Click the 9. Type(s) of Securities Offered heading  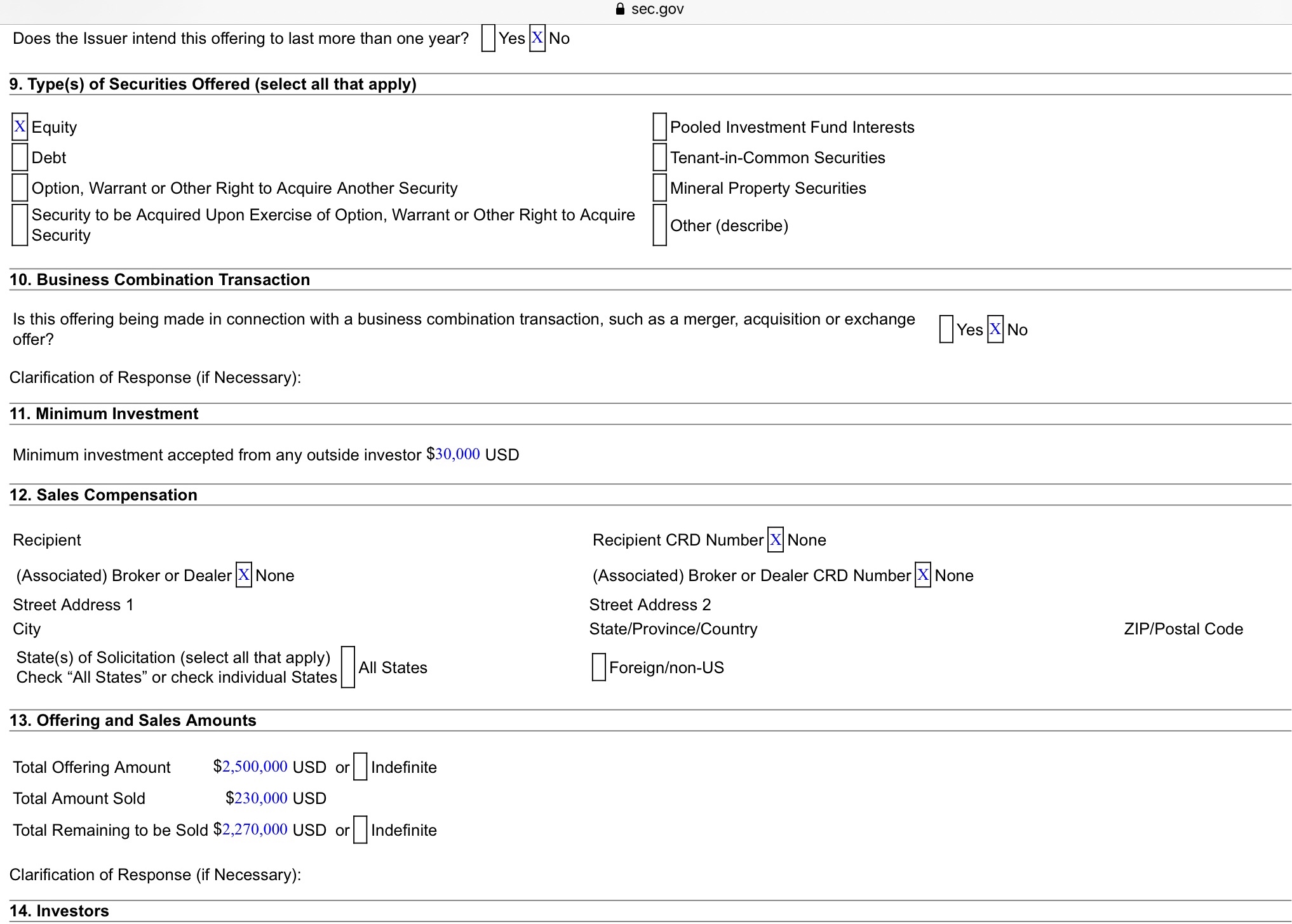(x=213, y=84)
